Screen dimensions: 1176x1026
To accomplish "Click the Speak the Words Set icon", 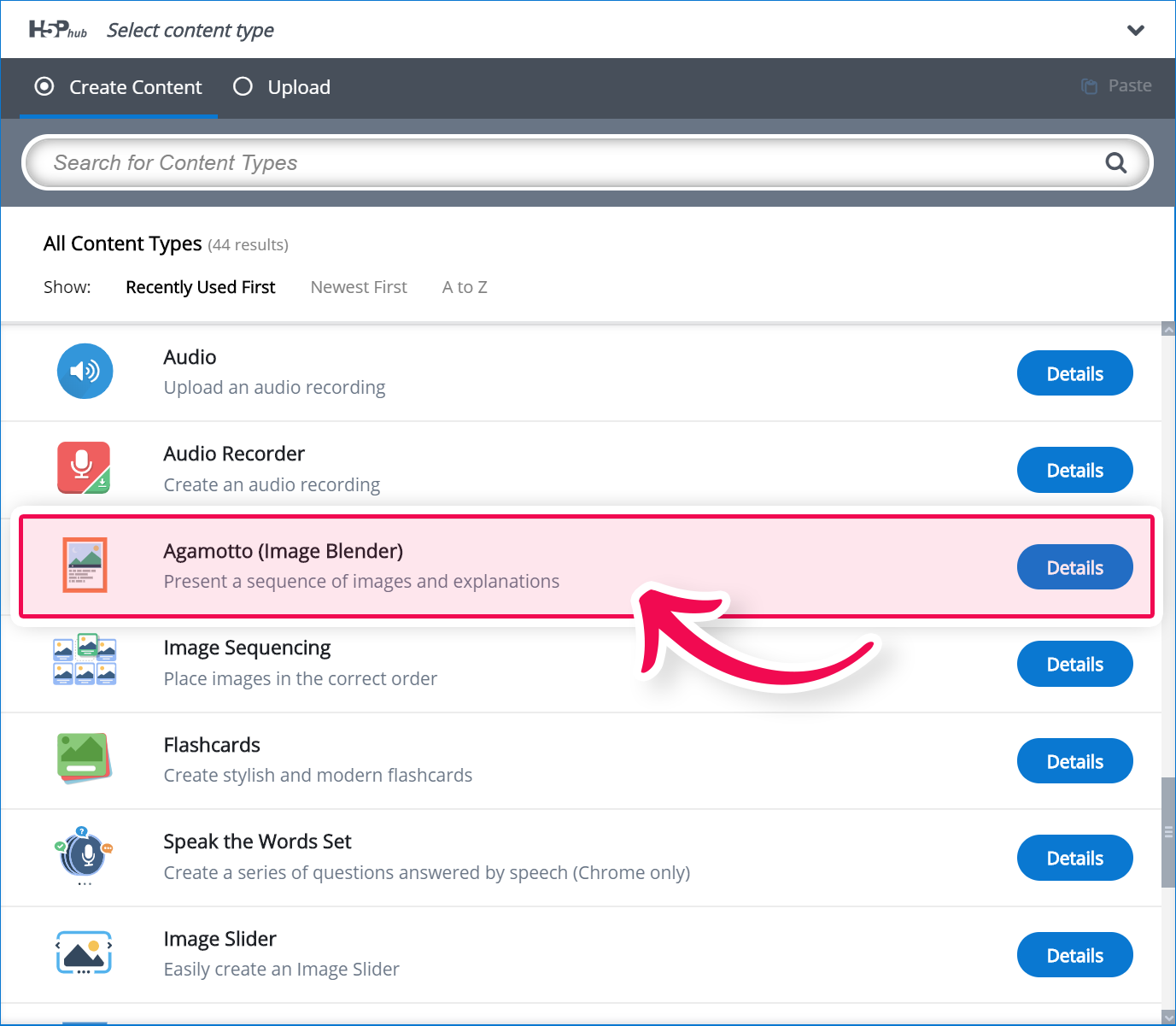I will click(84, 855).
